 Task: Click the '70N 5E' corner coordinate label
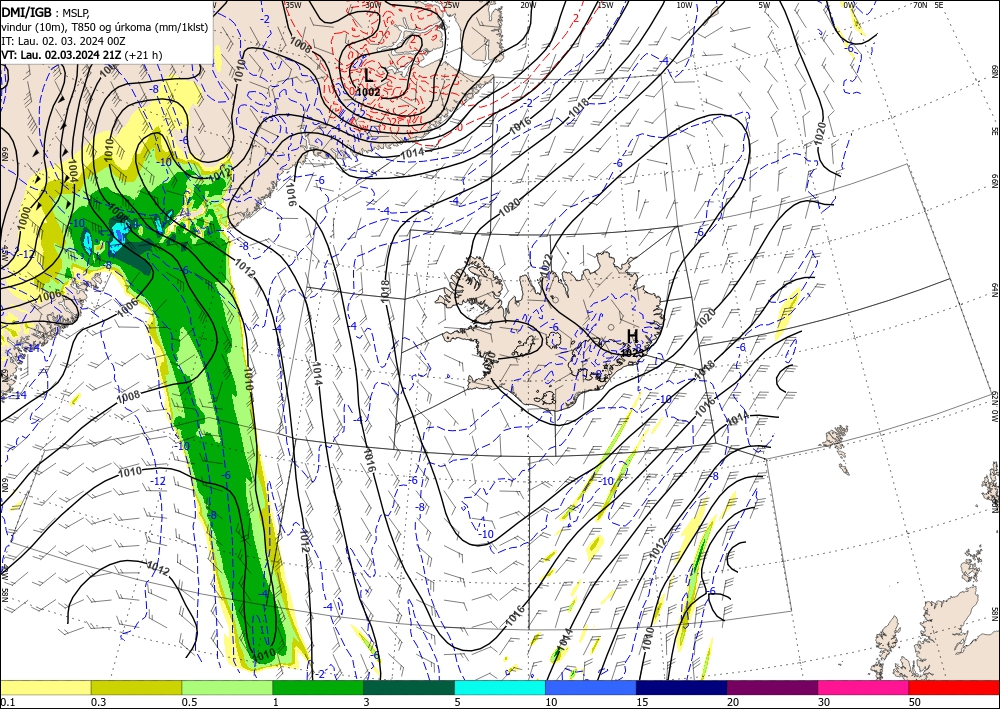tap(928, 5)
